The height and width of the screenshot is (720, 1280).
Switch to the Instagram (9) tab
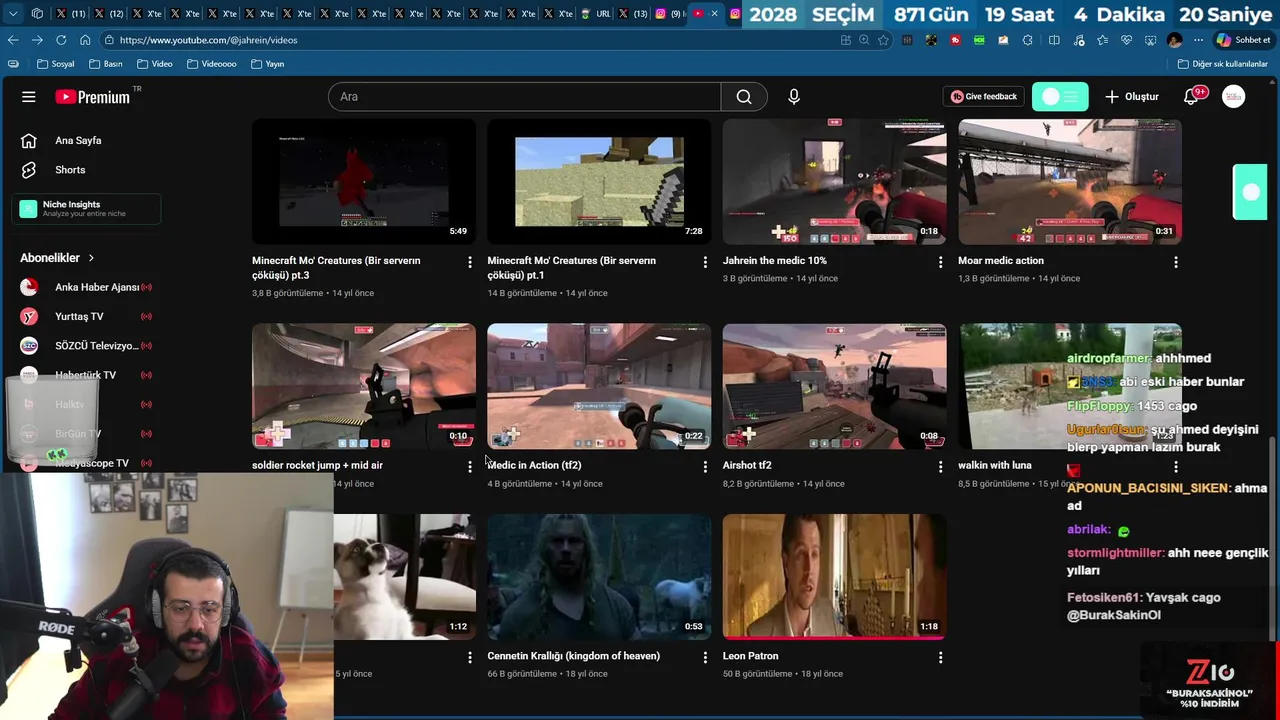[x=671, y=14]
